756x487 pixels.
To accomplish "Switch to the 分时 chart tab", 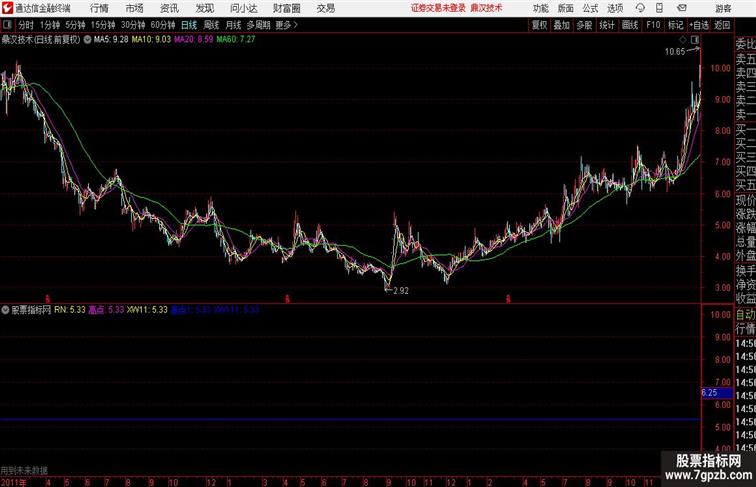I will point(26,25).
